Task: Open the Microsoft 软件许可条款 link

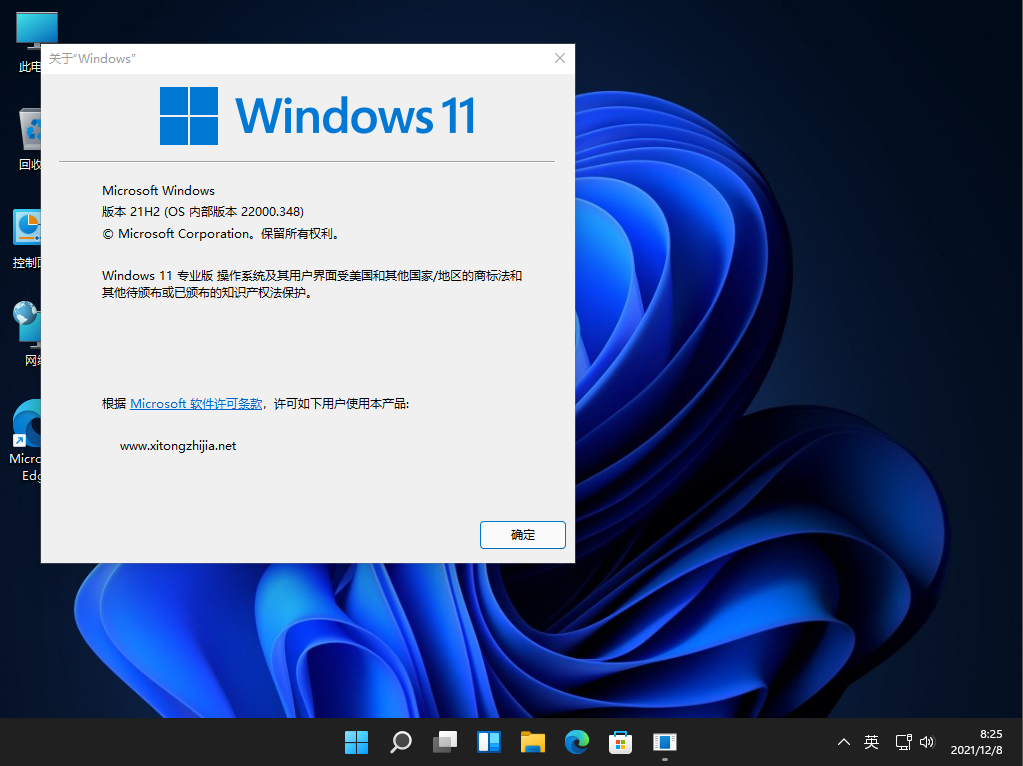Action: tap(194, 403)
